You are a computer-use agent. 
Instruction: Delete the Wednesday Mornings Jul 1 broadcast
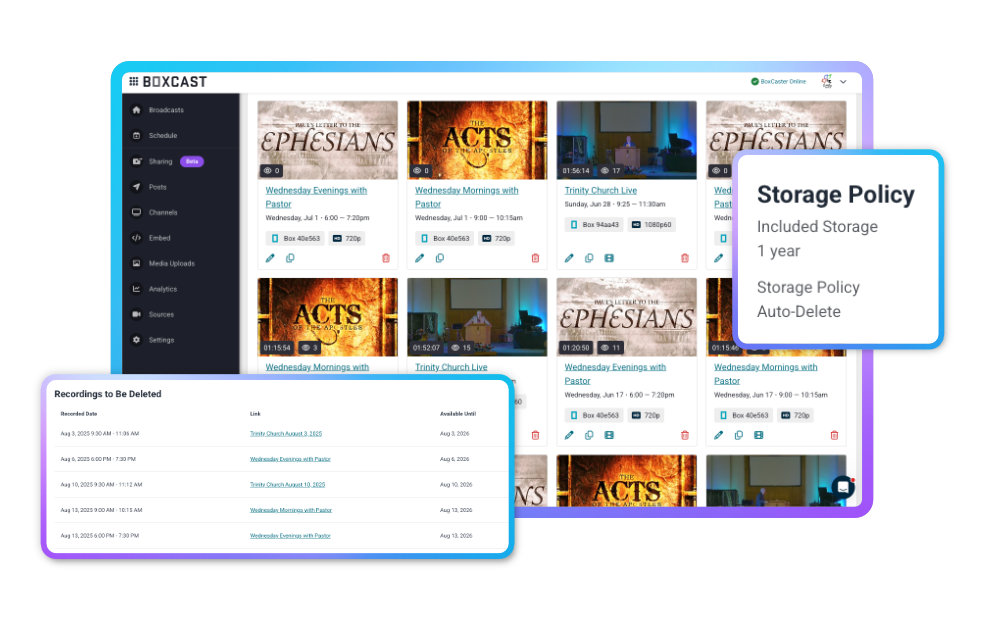[x=535, y=258]
